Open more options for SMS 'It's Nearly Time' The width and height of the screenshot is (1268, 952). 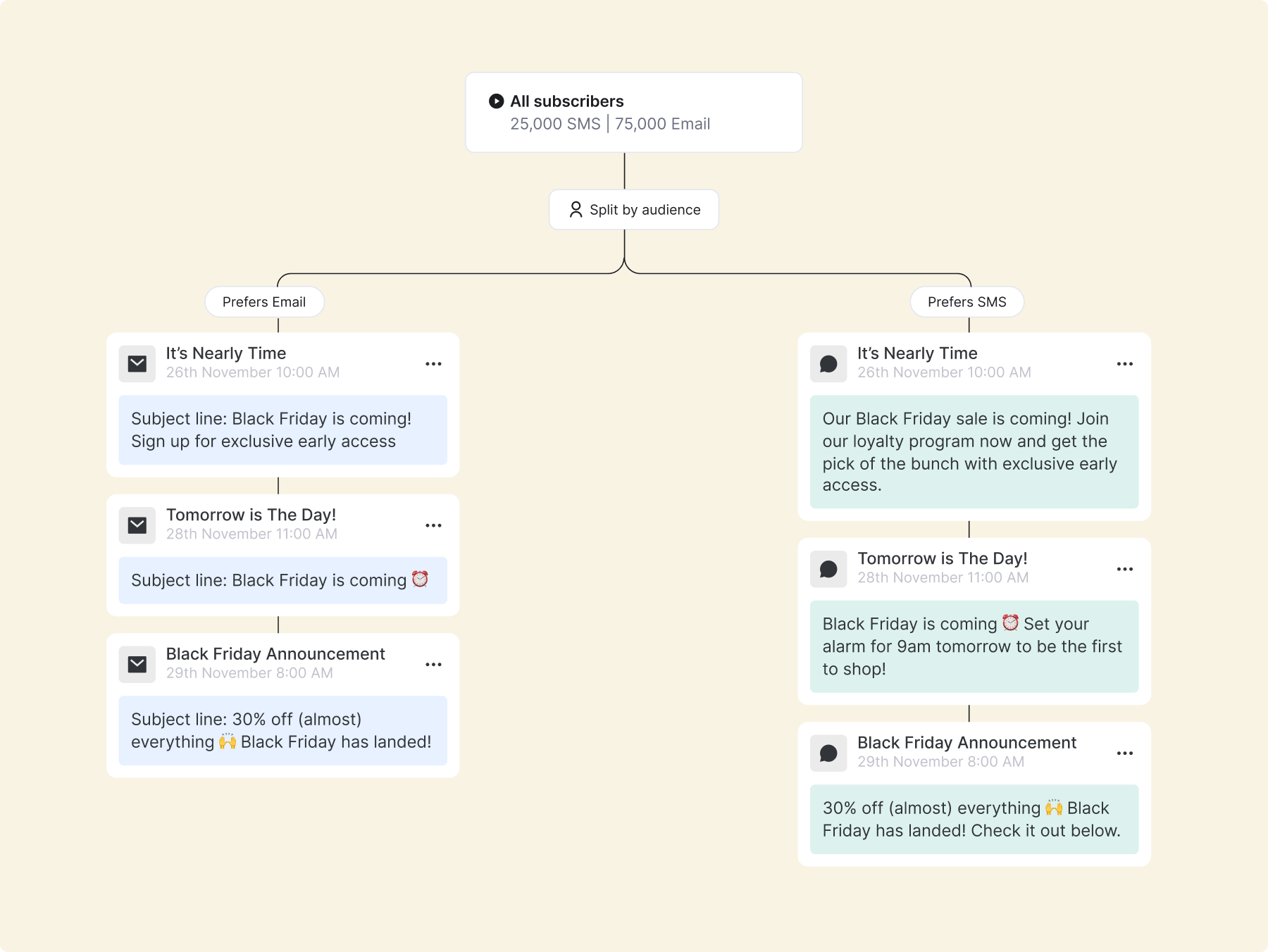tap(1125, 364)
